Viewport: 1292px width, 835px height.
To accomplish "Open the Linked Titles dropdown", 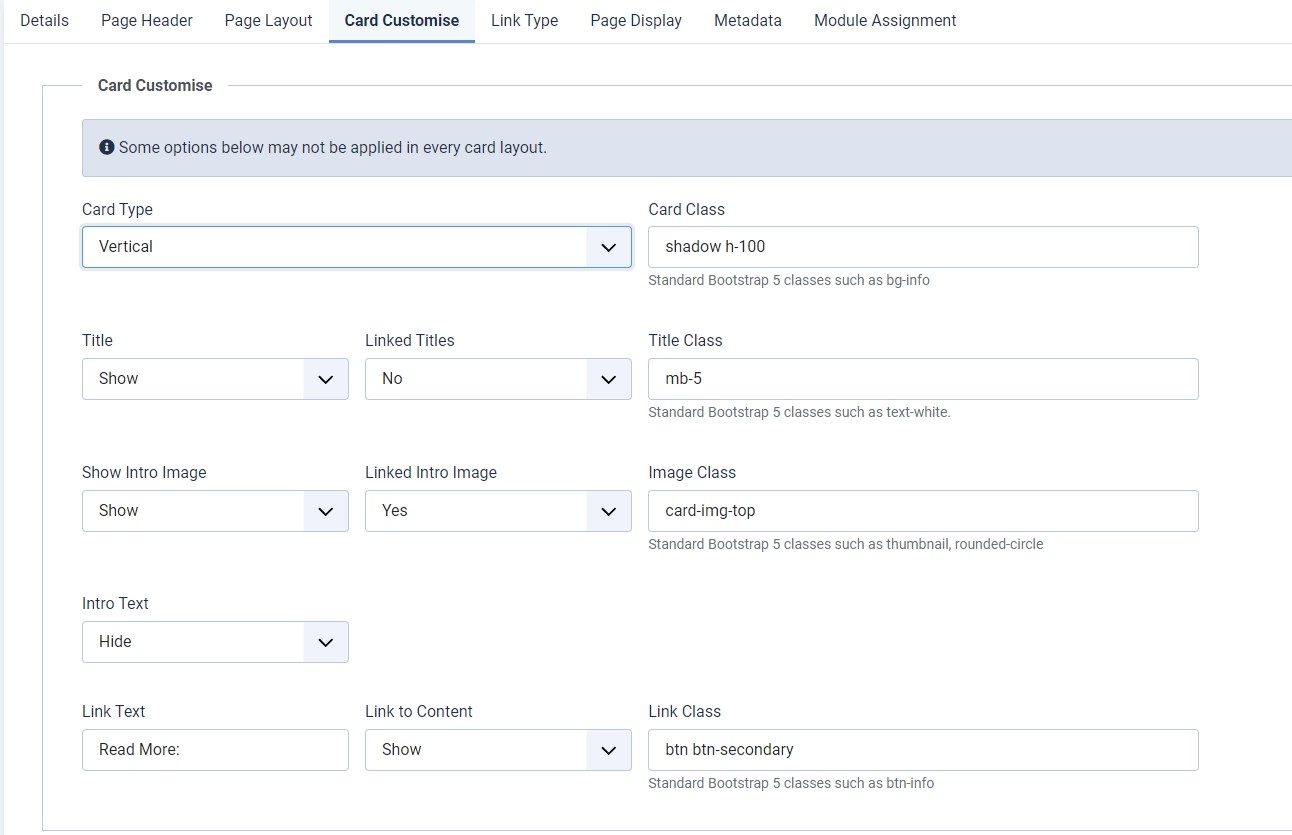I will click(x=498, y=379).
